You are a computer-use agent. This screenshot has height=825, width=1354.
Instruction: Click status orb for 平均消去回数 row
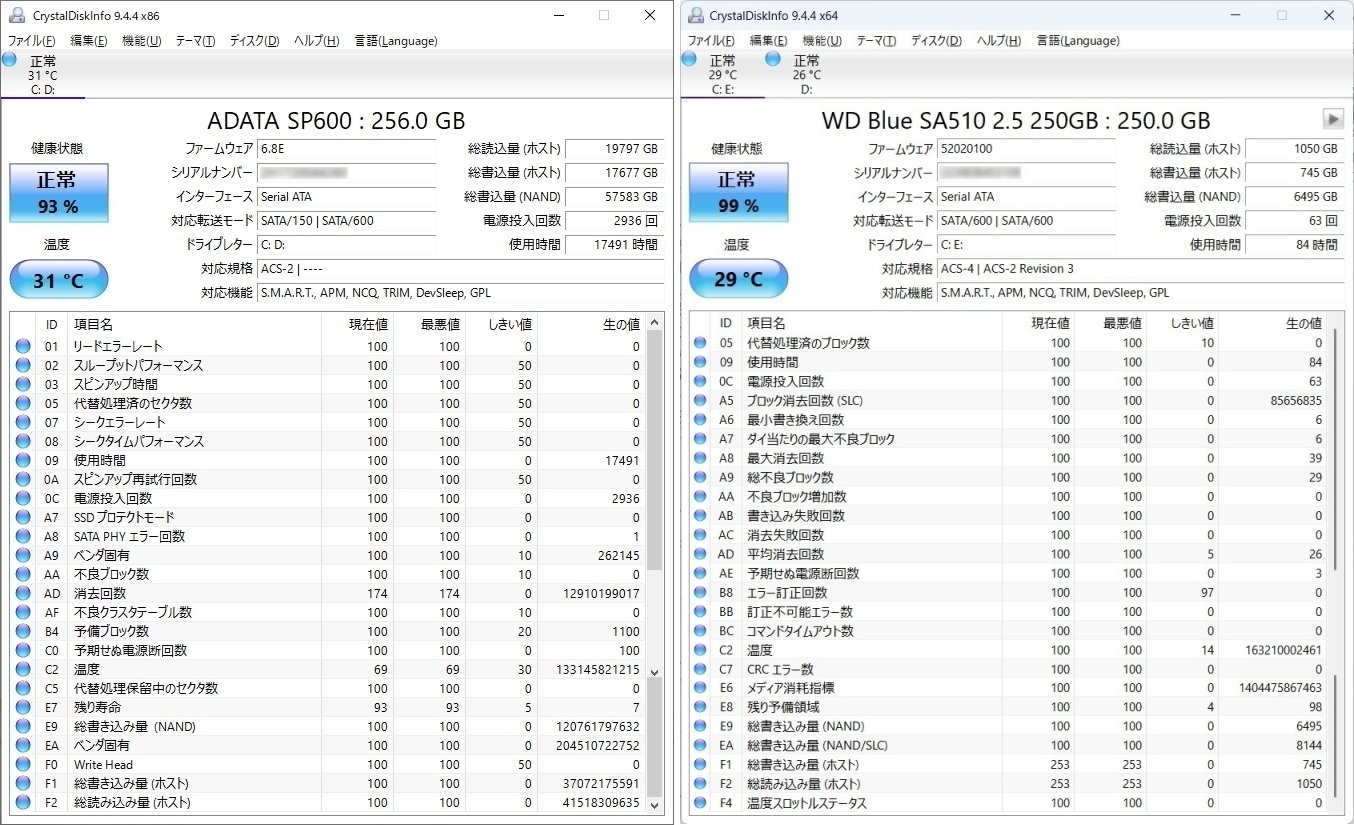click(700, 554)
